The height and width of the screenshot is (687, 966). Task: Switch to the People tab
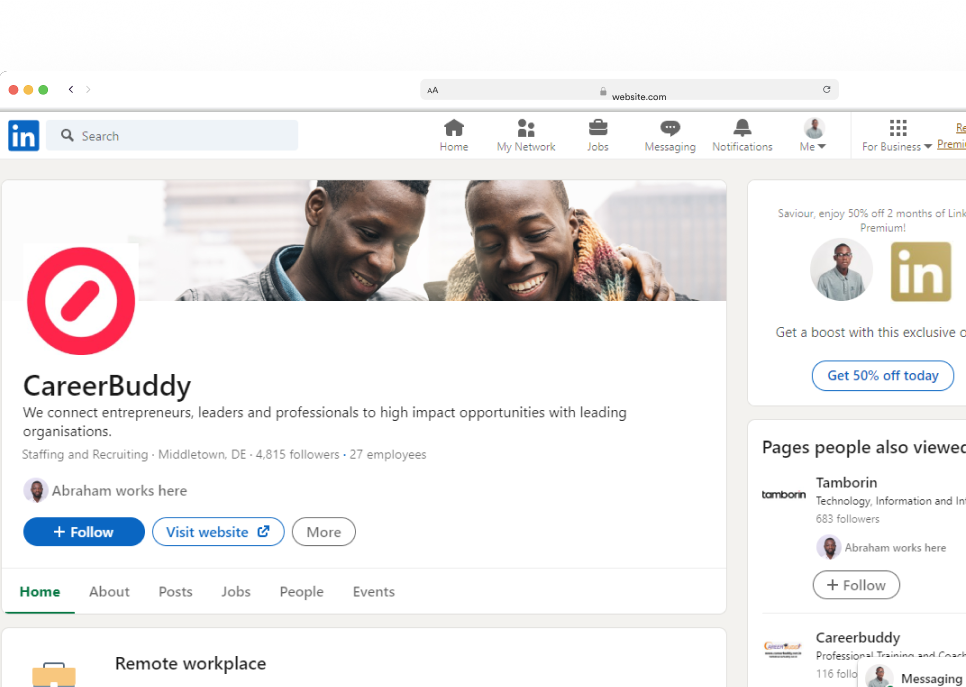tap(301, 591)
